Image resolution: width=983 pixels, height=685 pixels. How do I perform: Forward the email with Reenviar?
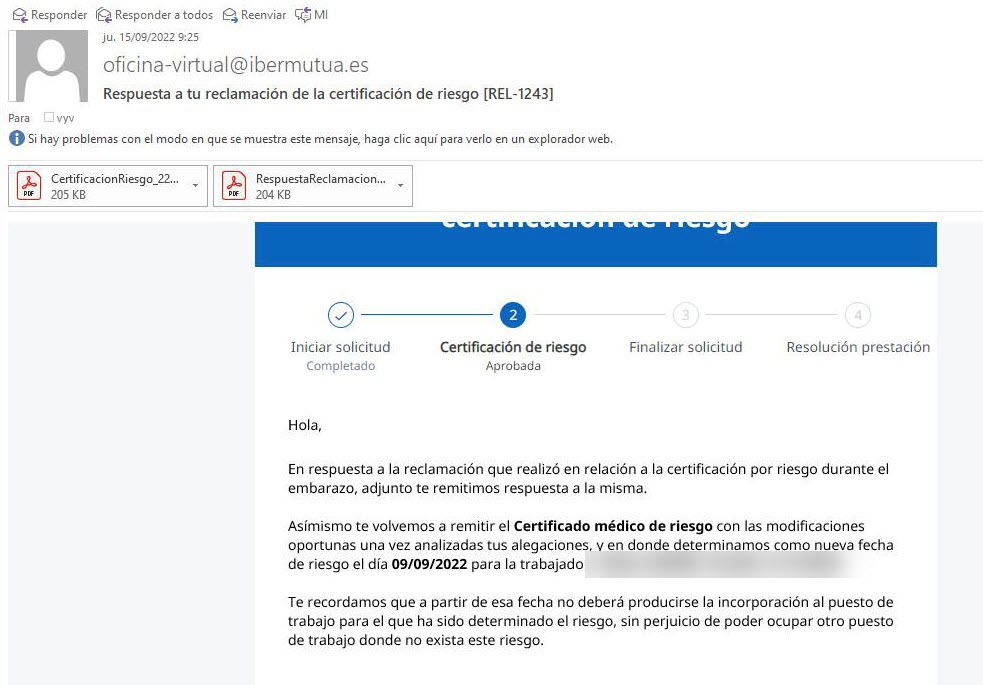pos(254,15)
